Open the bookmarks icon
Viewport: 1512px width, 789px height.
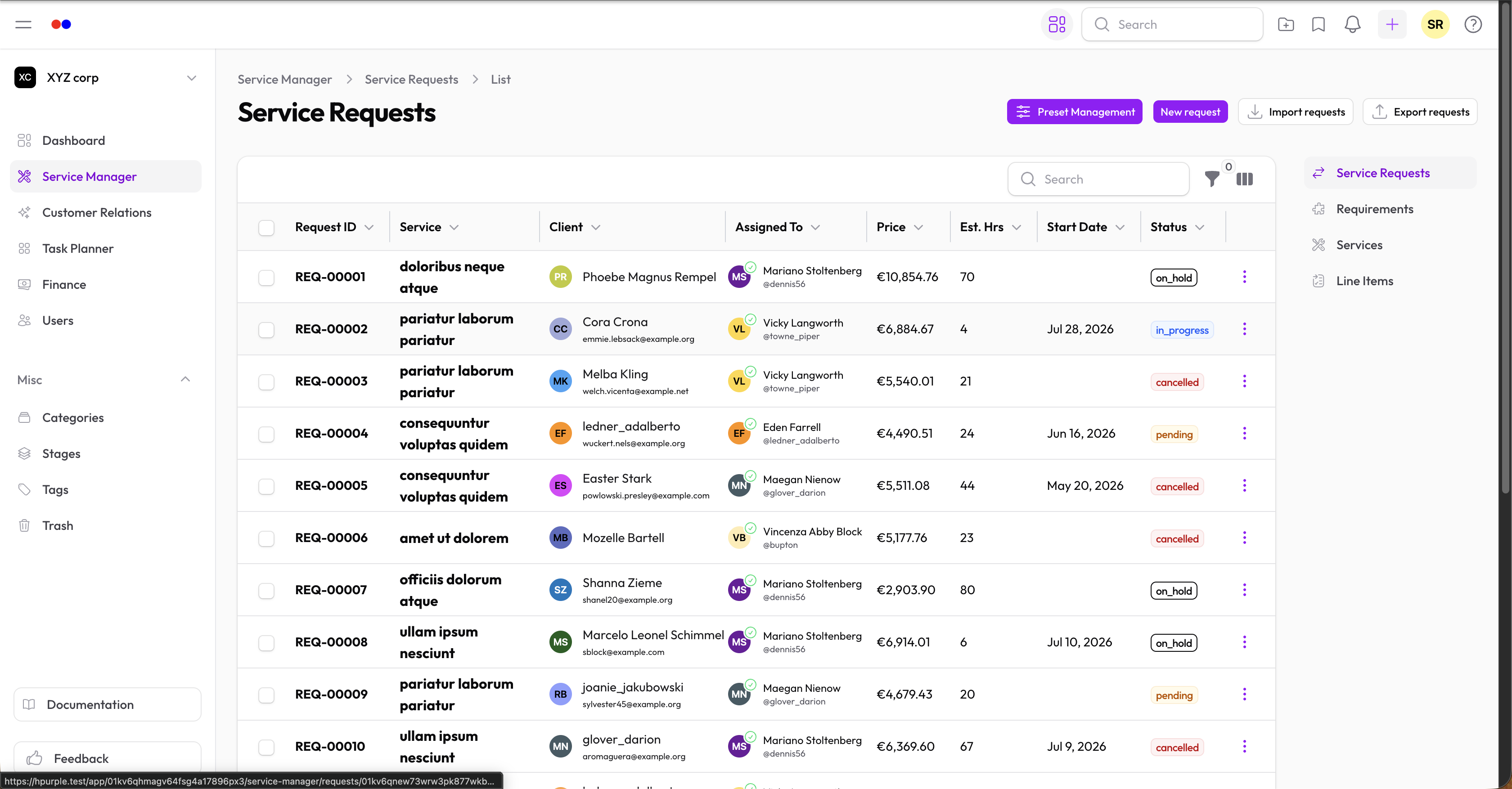tap(1318, 24)
